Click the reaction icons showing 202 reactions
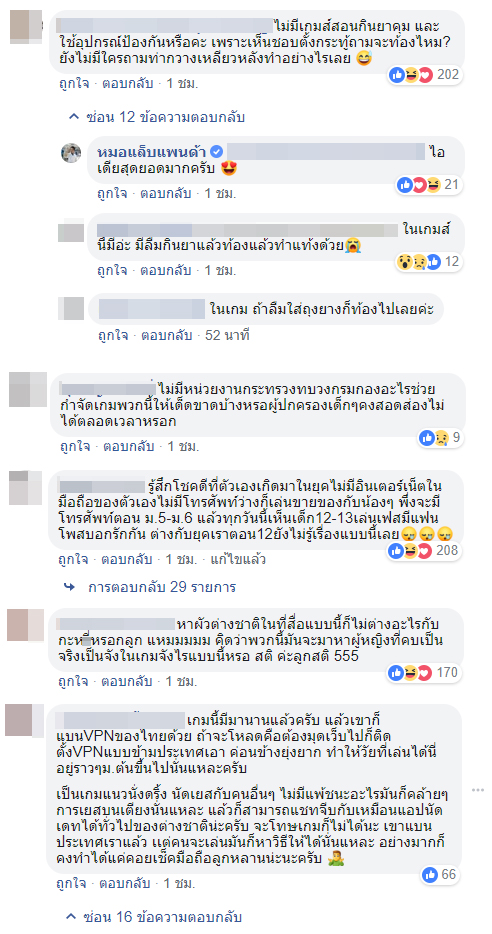Image resolution: width=492 pixels, height=934 pixels. click(x=424, y=74)
